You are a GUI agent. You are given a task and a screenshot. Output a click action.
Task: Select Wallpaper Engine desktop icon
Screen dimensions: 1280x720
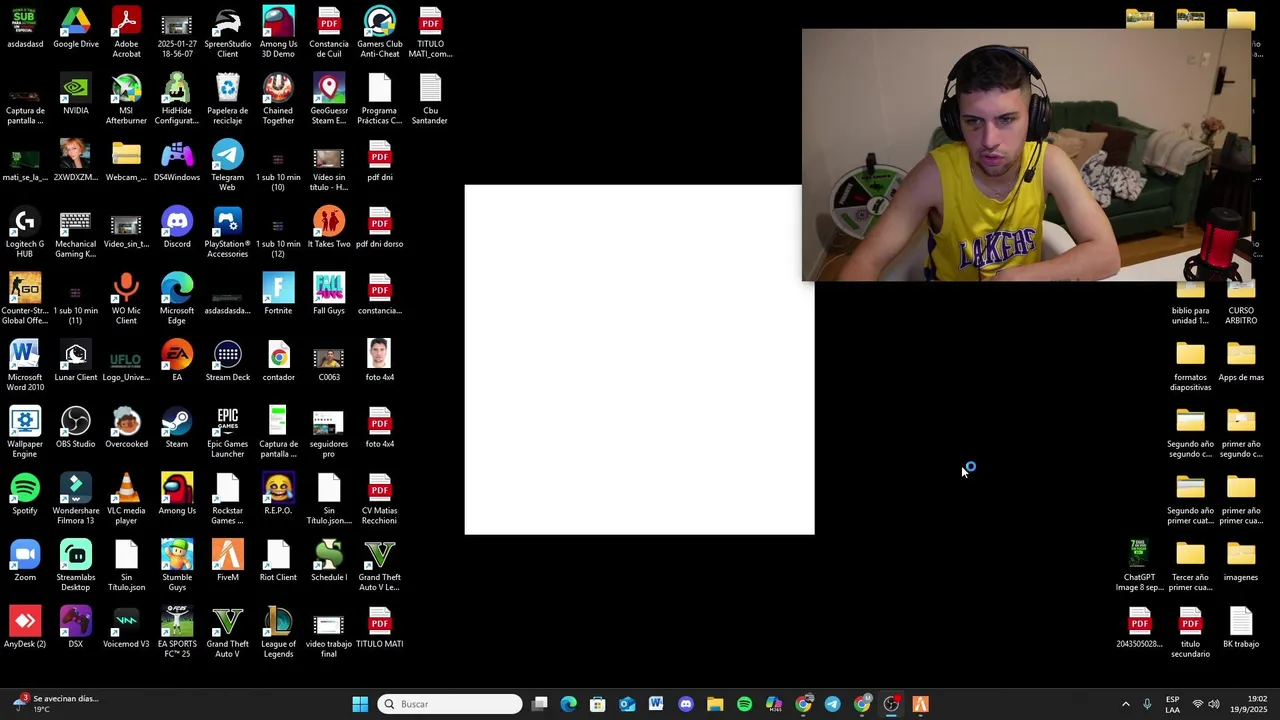pos(25,432)
